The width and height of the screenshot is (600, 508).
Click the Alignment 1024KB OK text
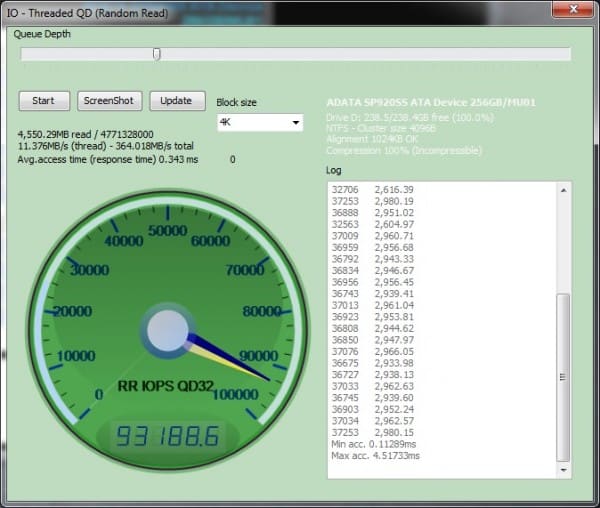pyautogui.click(x=372, y=139)
